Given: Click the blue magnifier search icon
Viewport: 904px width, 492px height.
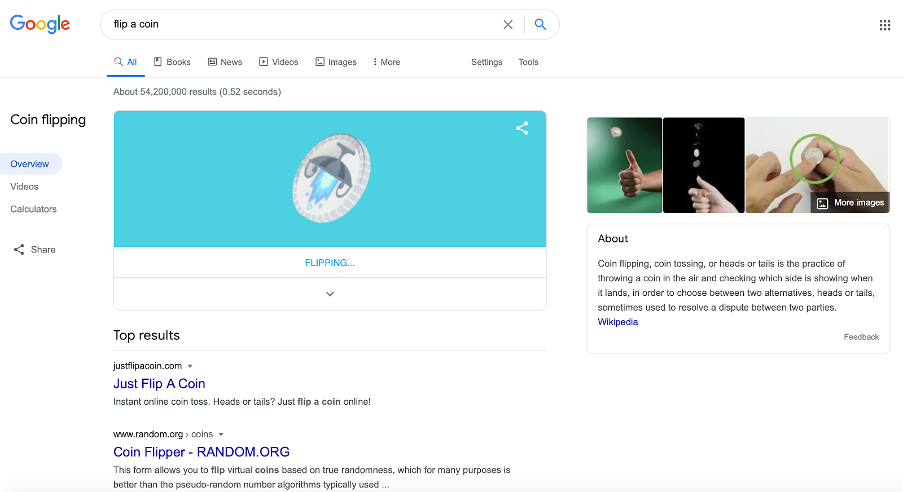Looking at the screenshot, I should (x=540, y=24).
